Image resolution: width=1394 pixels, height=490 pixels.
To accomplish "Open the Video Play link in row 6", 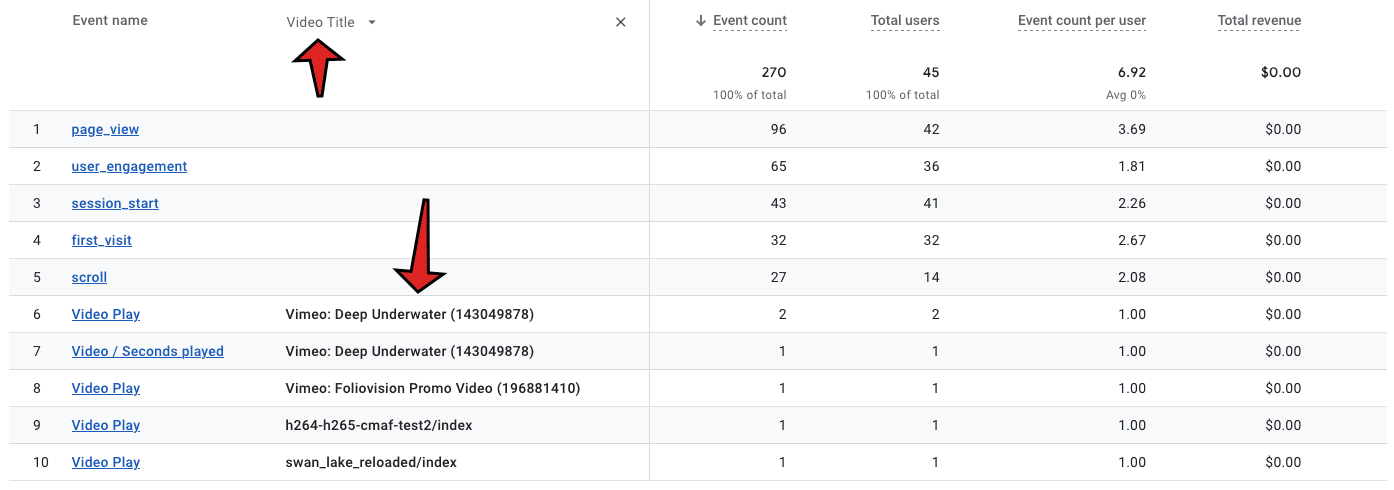I will [x=106, y=315].
